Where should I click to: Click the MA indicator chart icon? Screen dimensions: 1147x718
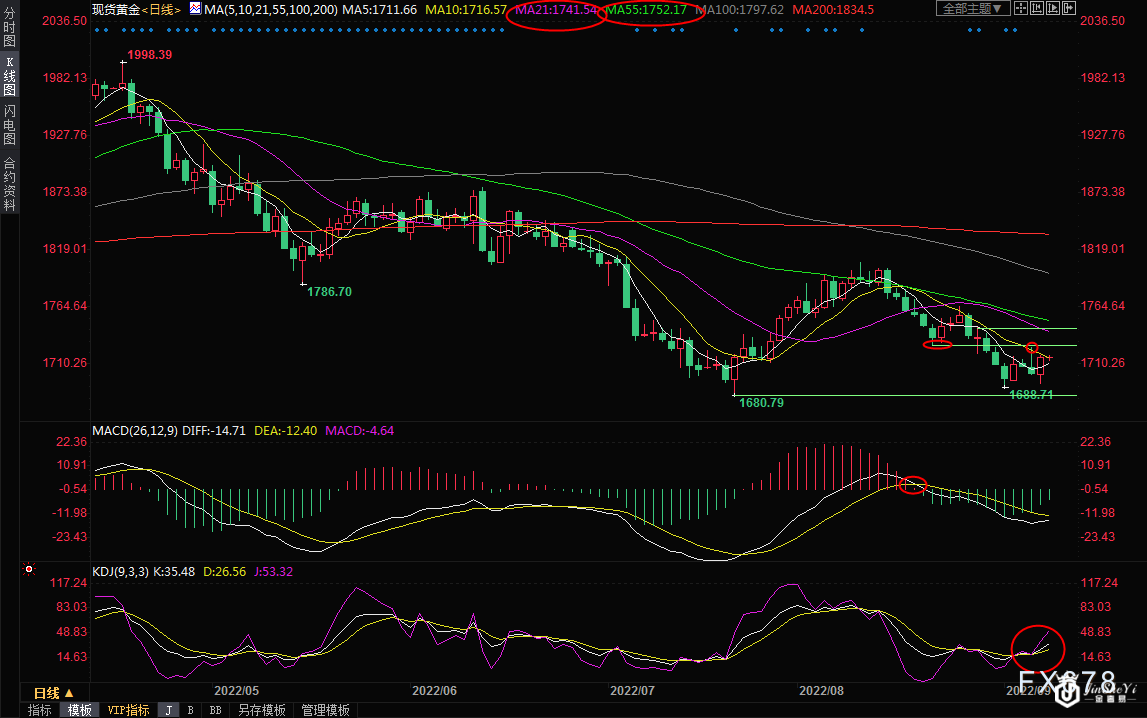click(194, 9)
